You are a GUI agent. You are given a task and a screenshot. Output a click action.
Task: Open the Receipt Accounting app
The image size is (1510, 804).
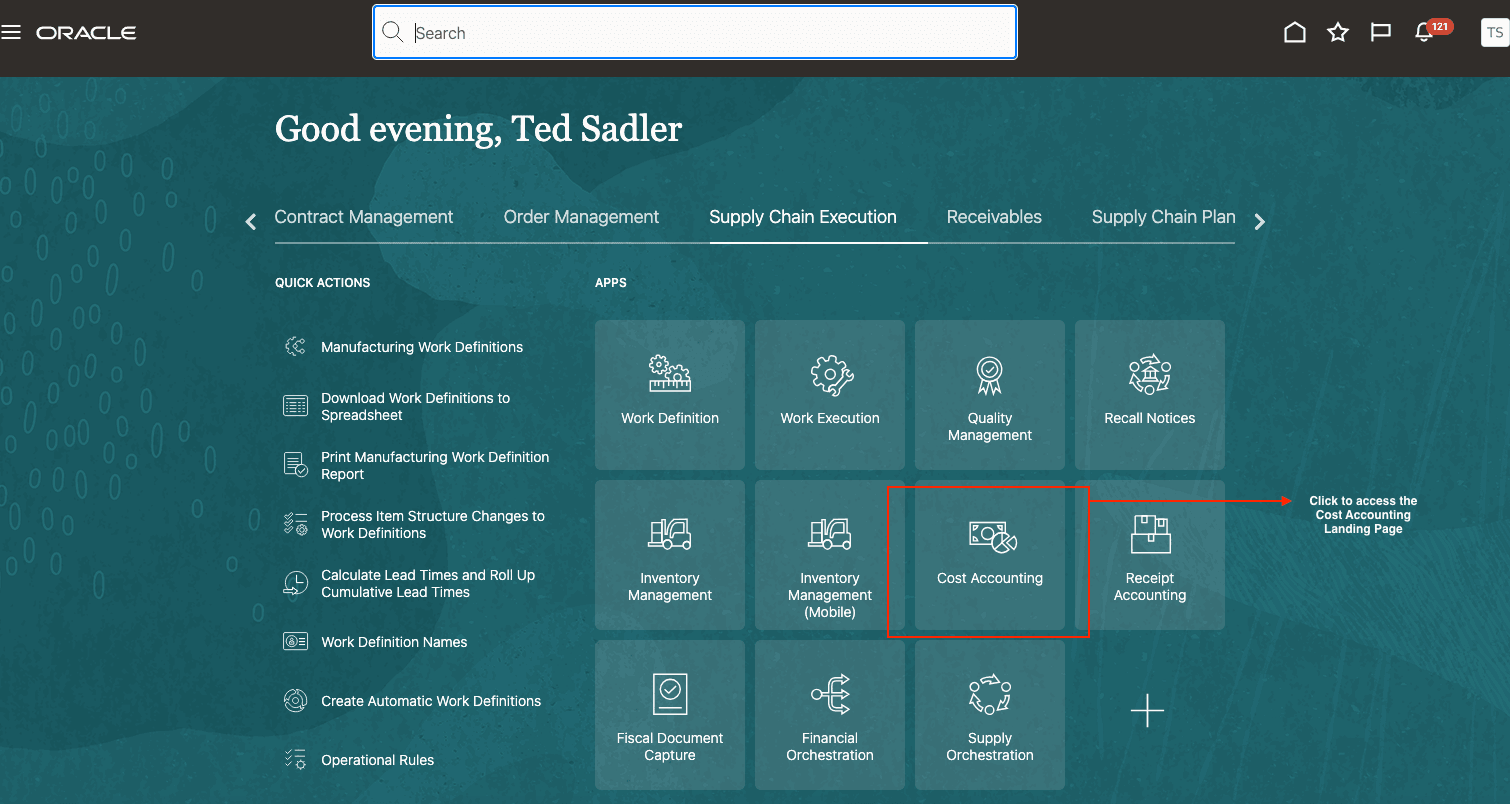pyautogui.click(x=1150, y=555)
